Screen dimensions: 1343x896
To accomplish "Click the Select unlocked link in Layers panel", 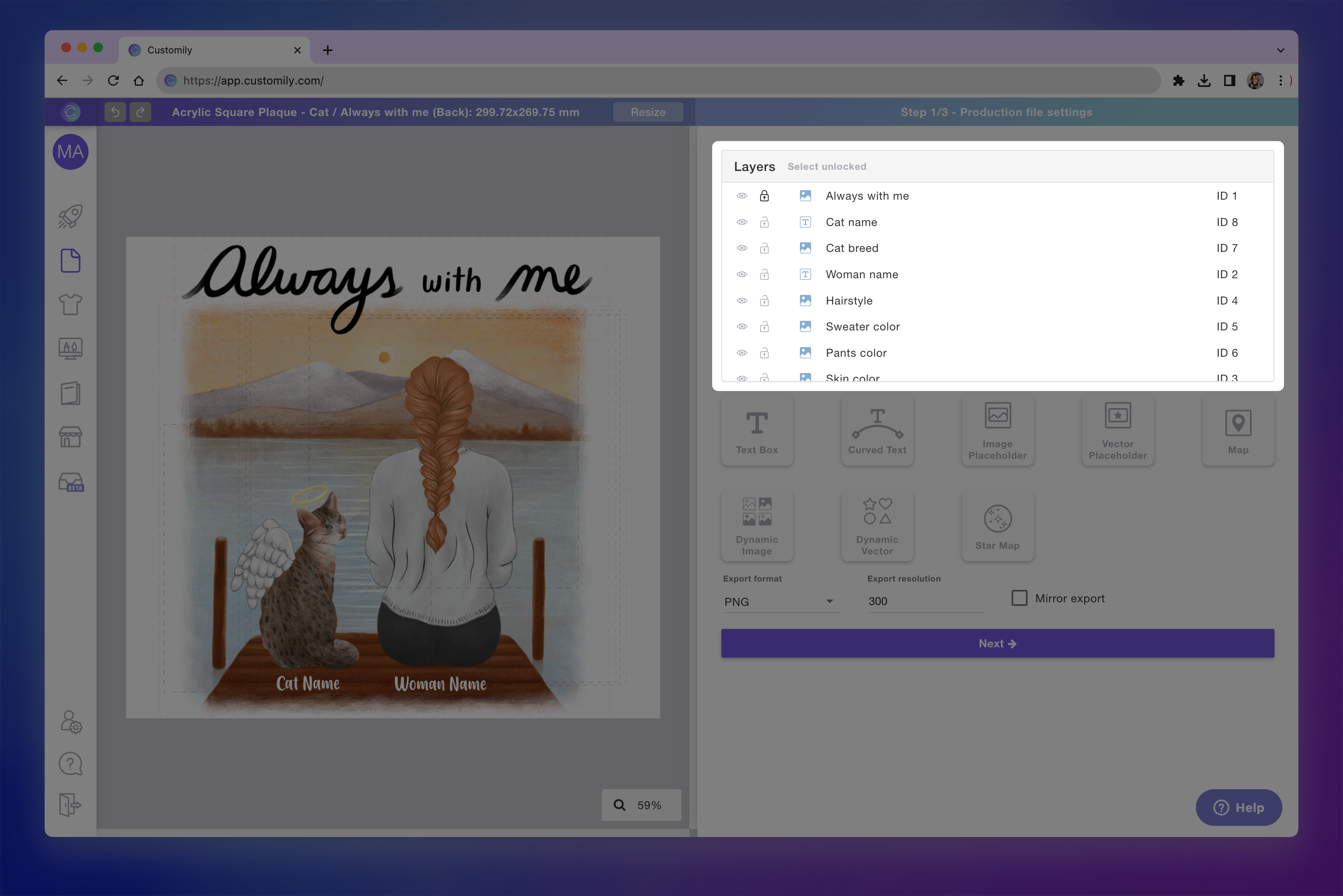I will pos(826,166).
